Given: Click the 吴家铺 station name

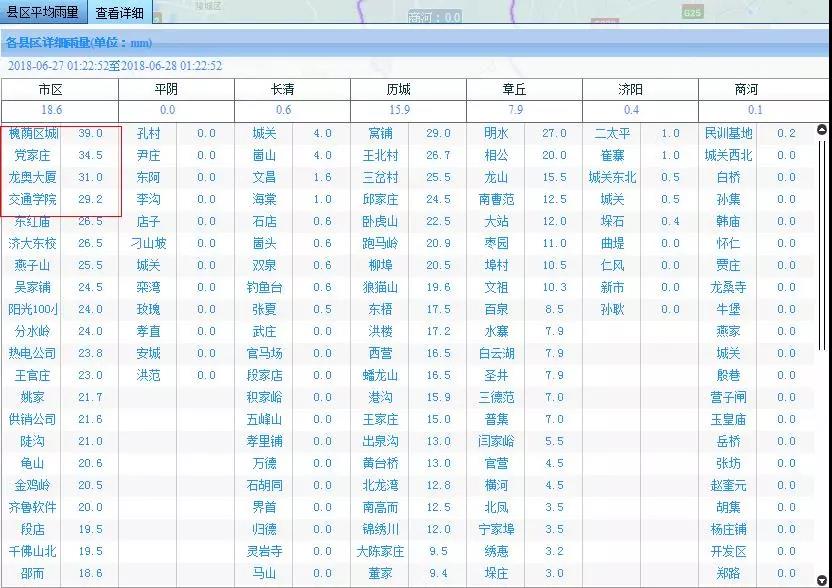Looking at the screenshot, I should coord(32,288).
